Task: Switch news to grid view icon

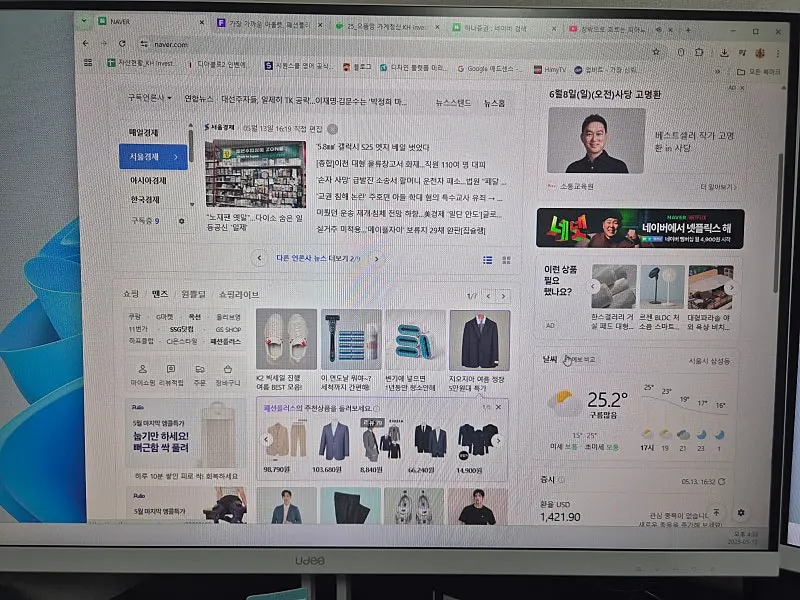Action: point(506,260)
